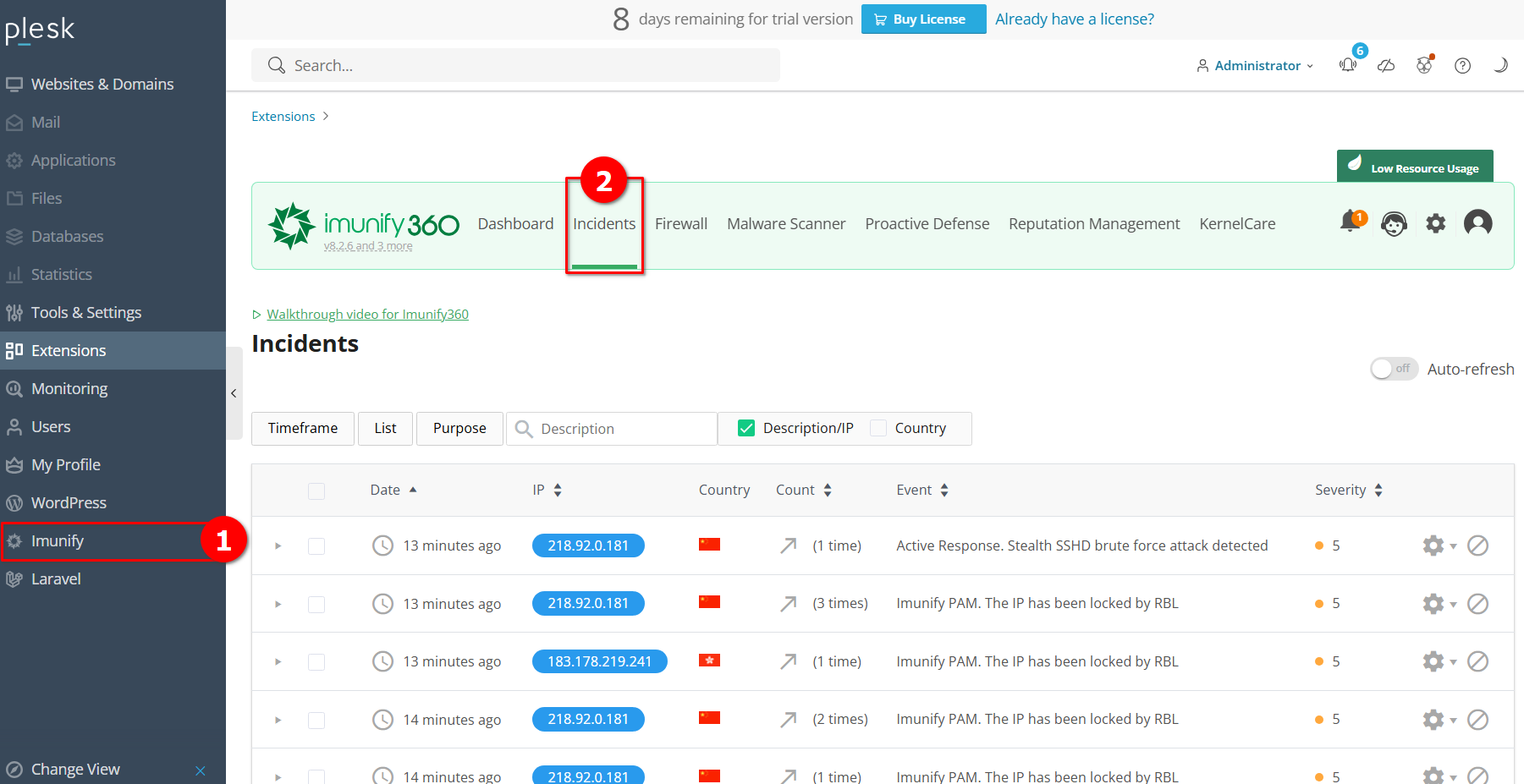
Task: Open the Imunify360 support agent icon
Action: click(x=1394, y=223)
